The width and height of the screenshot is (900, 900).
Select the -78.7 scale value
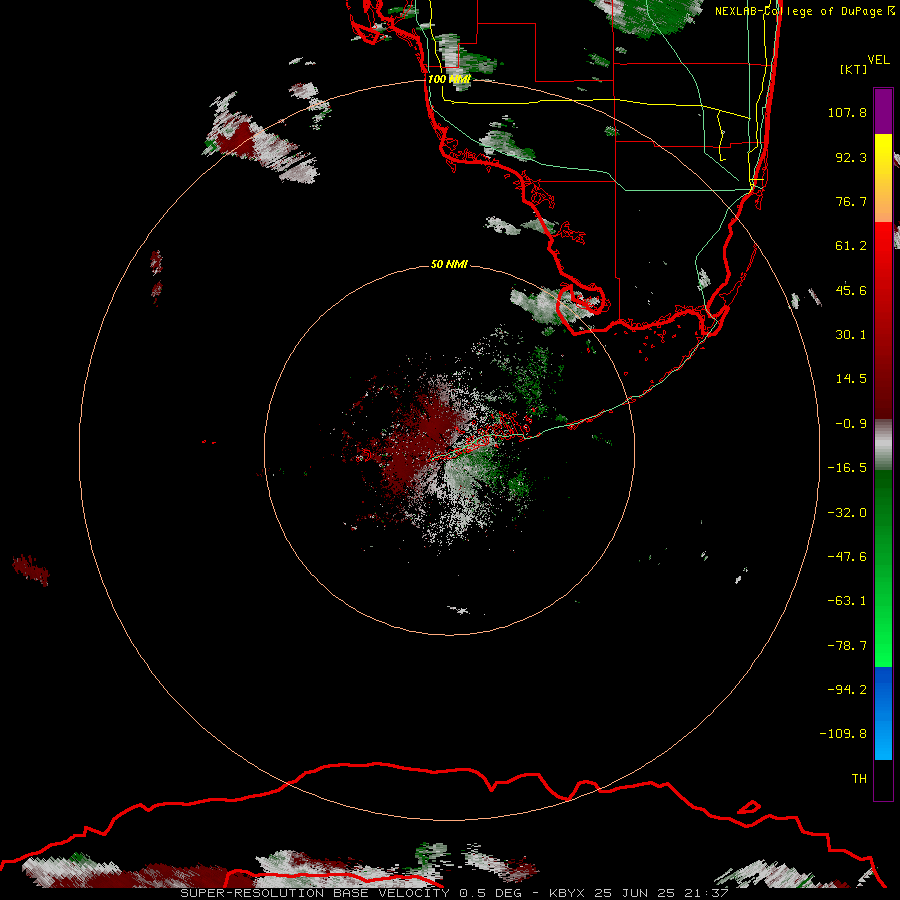point(847,646)
